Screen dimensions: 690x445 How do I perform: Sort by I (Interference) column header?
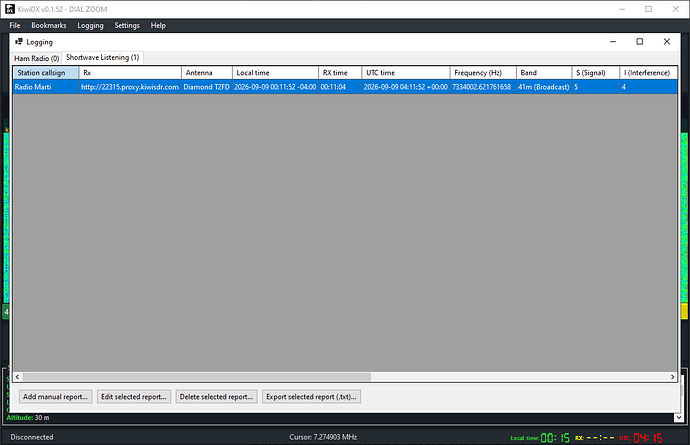coord(648,73)
